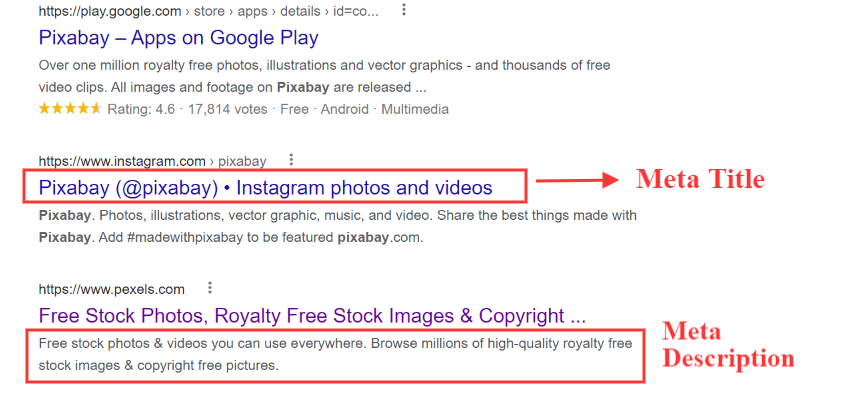This screenshot has height=395, width=844.
Task: Click the gold star rating icons
Action: pyautogui.click(x=70, y=109)
